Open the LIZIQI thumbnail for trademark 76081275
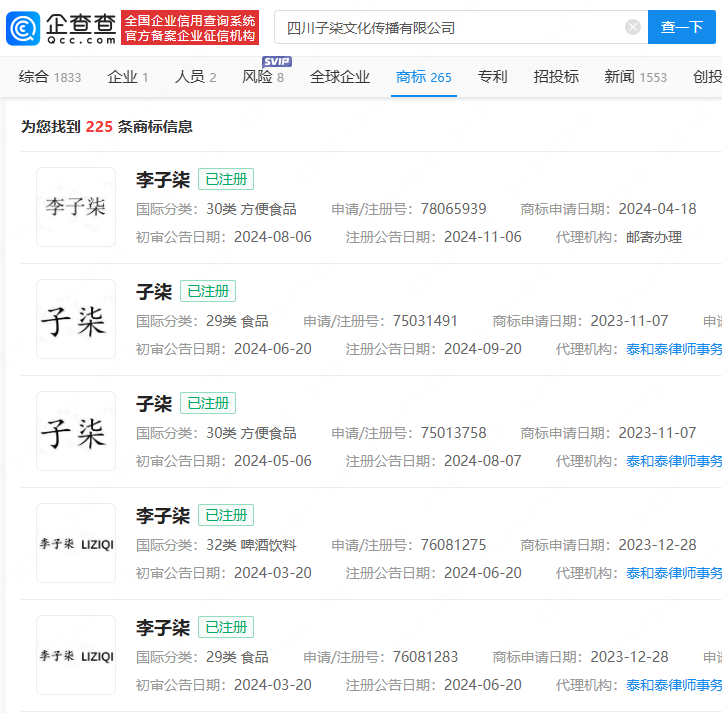The width and height of the screenshot is (722, 713). [x=76, y=543]
